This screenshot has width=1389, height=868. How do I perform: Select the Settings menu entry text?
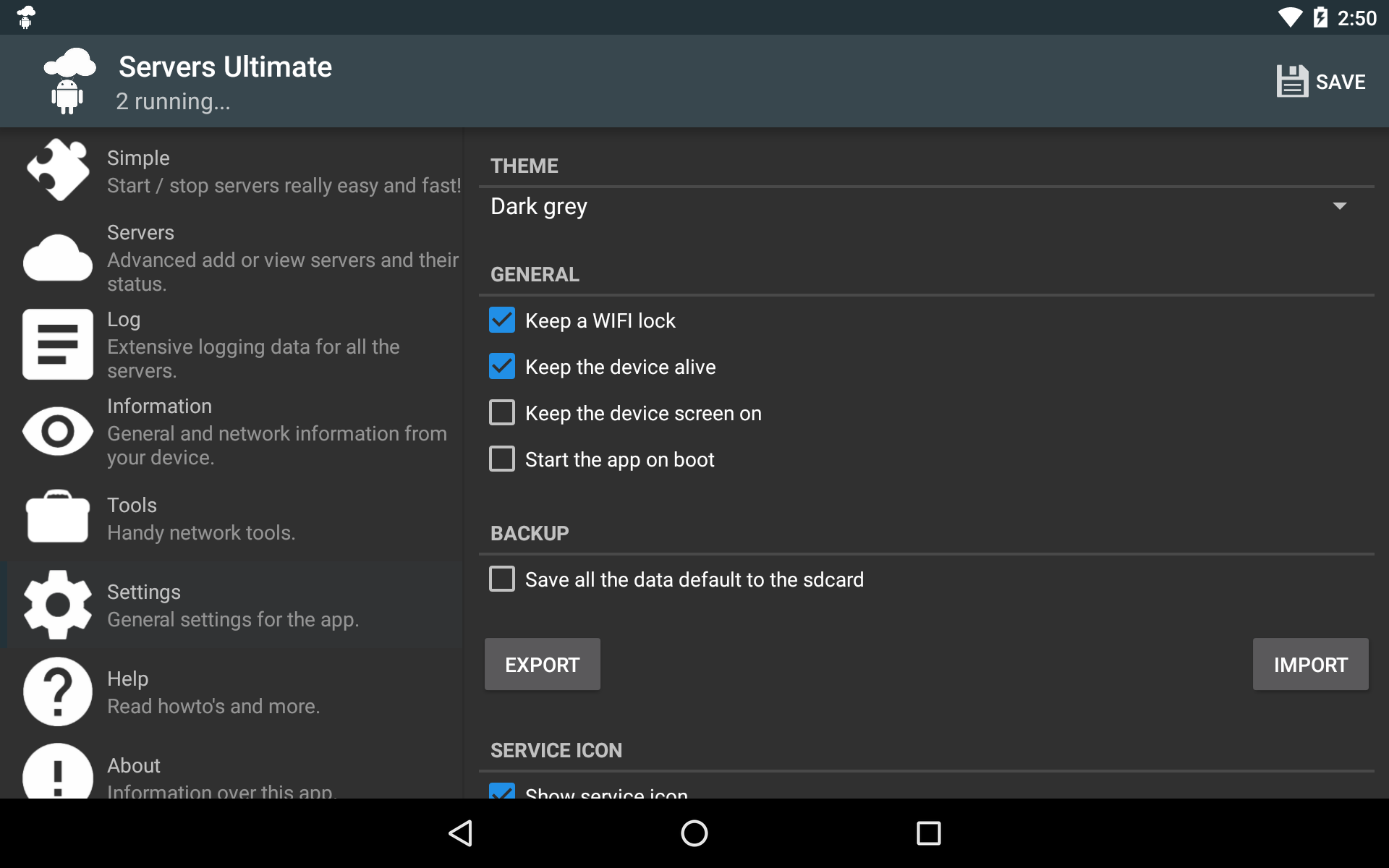click(x=144, y=592)
